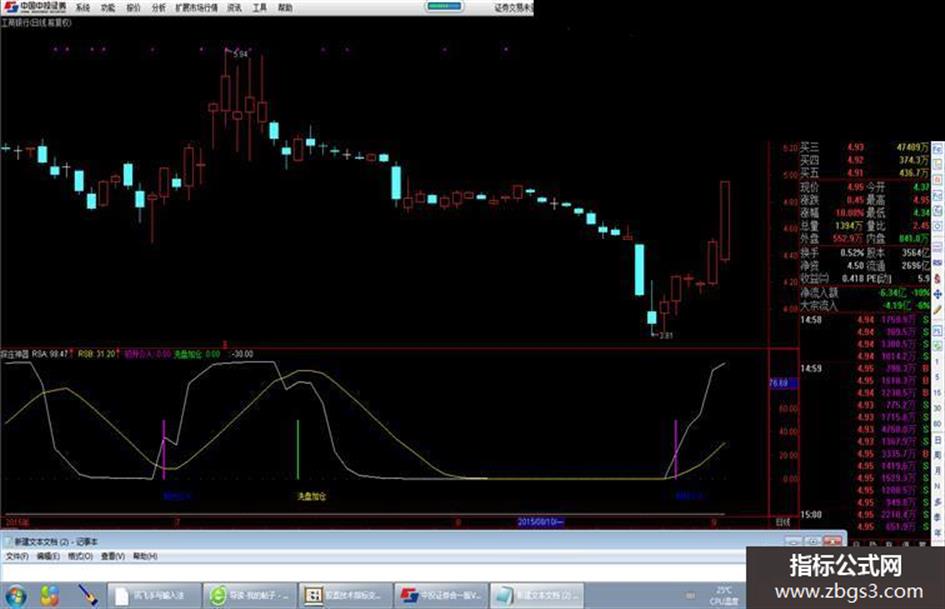This screenshot has width=945, height=609.
Task: Open Notepad 编辑(E) menu
Action: click(x=48, y=556)
